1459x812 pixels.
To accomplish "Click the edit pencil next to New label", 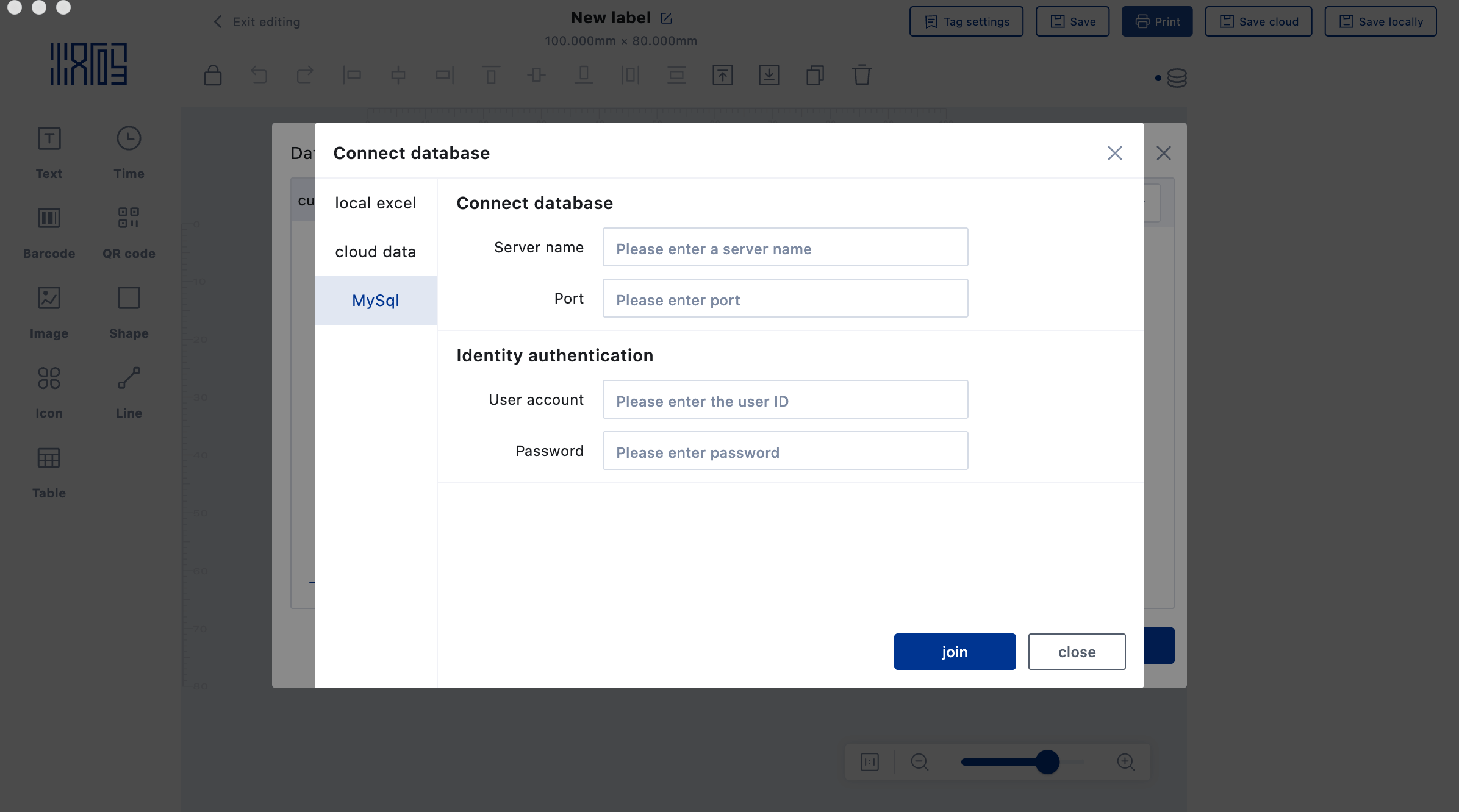I will pyautogui.click(x=666, y=18).
